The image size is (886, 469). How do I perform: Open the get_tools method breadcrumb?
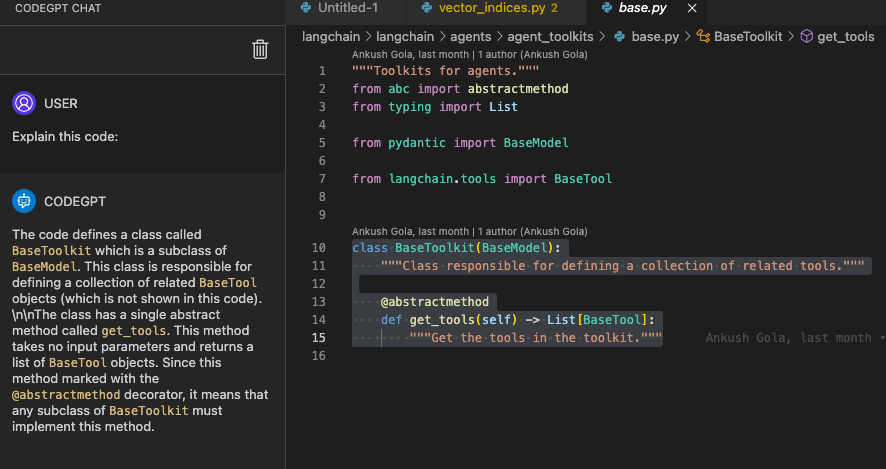tap(846, 37)
